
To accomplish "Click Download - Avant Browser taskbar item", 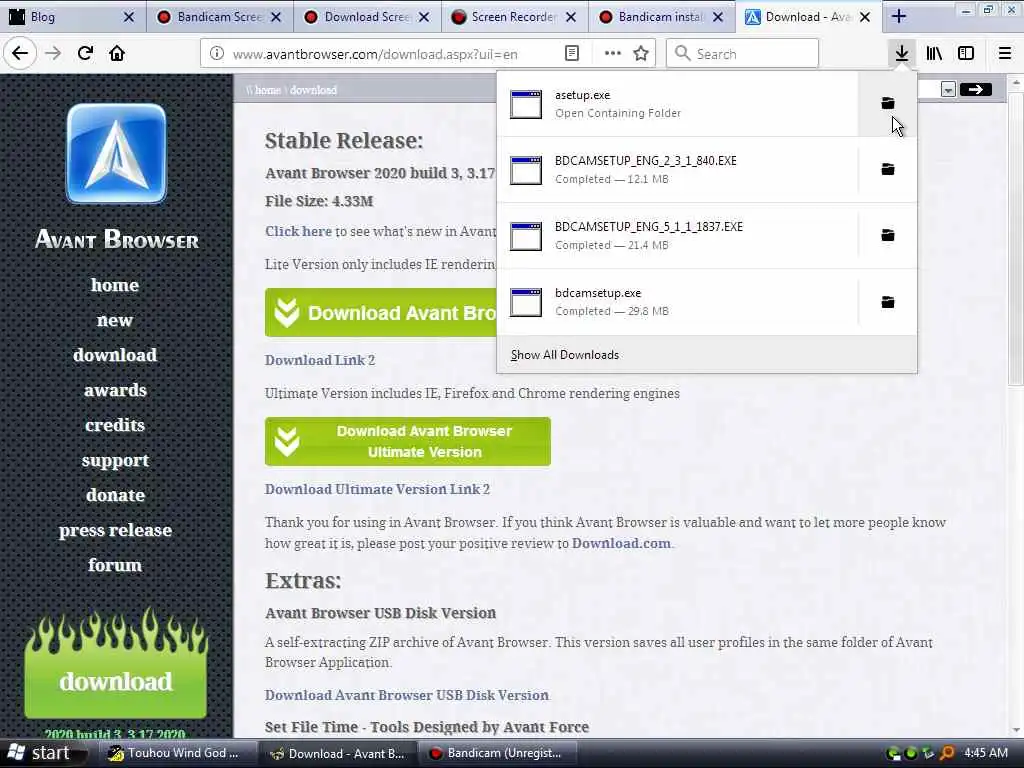I will (338, 753).
